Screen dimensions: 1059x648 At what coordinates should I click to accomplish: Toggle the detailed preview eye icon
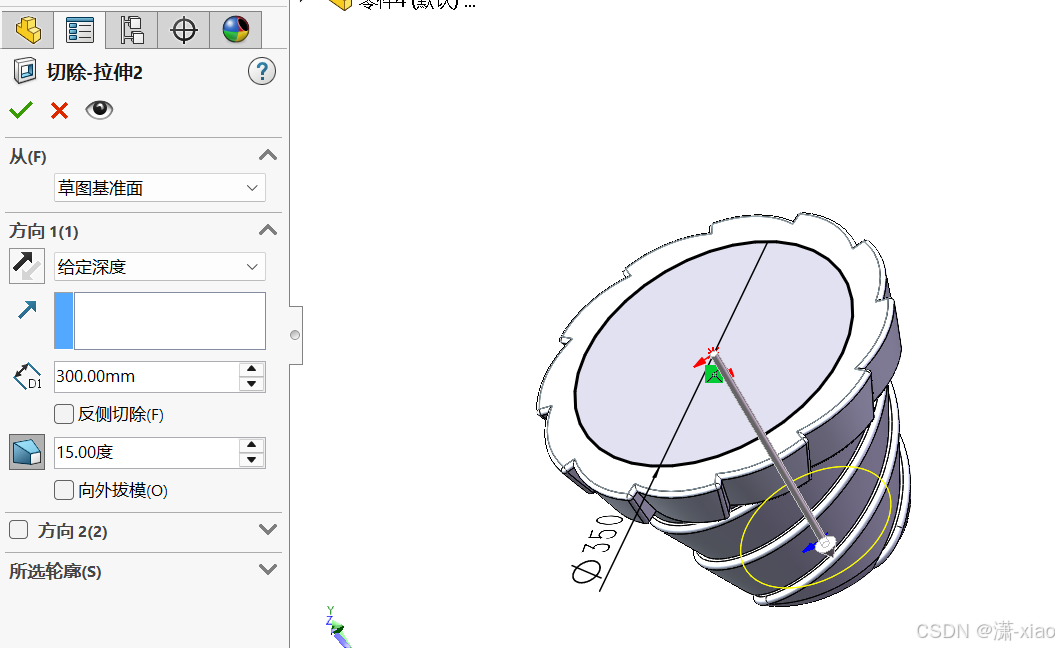point(99,109)
